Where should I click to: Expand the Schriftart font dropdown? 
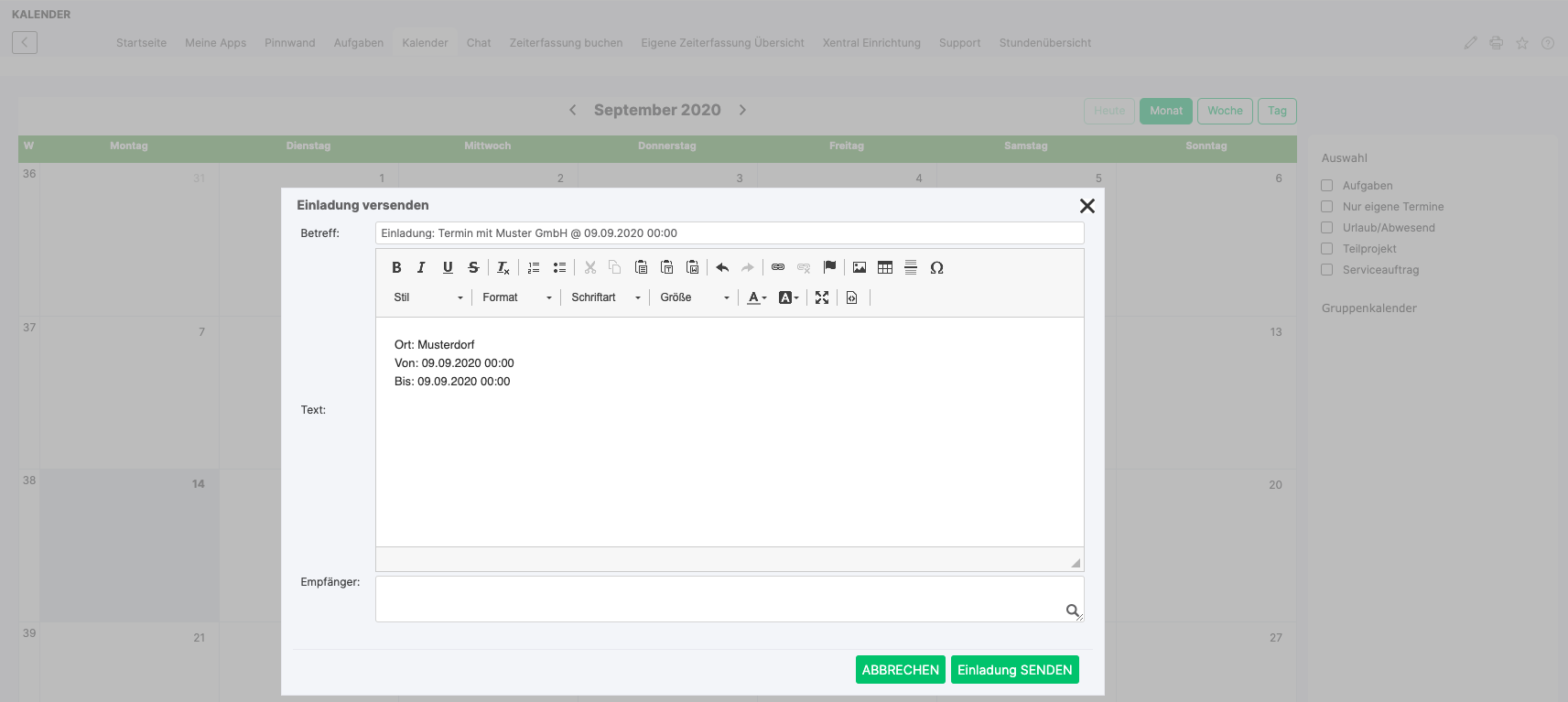pos(605,297)
